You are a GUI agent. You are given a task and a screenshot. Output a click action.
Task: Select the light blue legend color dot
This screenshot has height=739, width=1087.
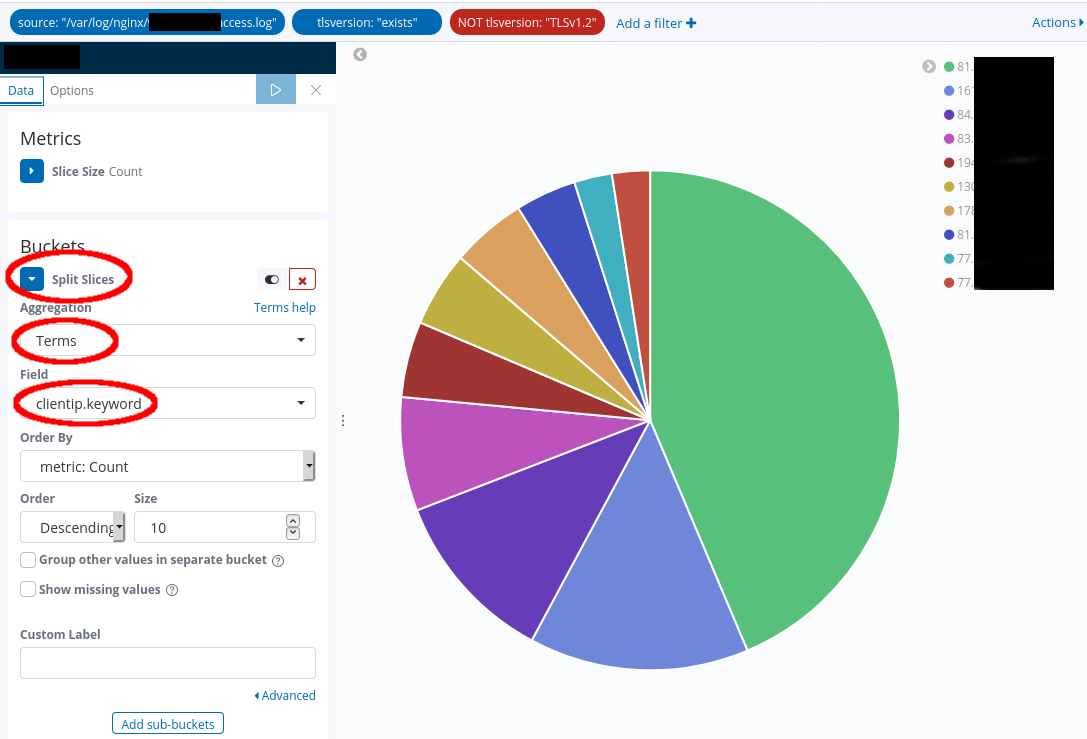[949, 91]
